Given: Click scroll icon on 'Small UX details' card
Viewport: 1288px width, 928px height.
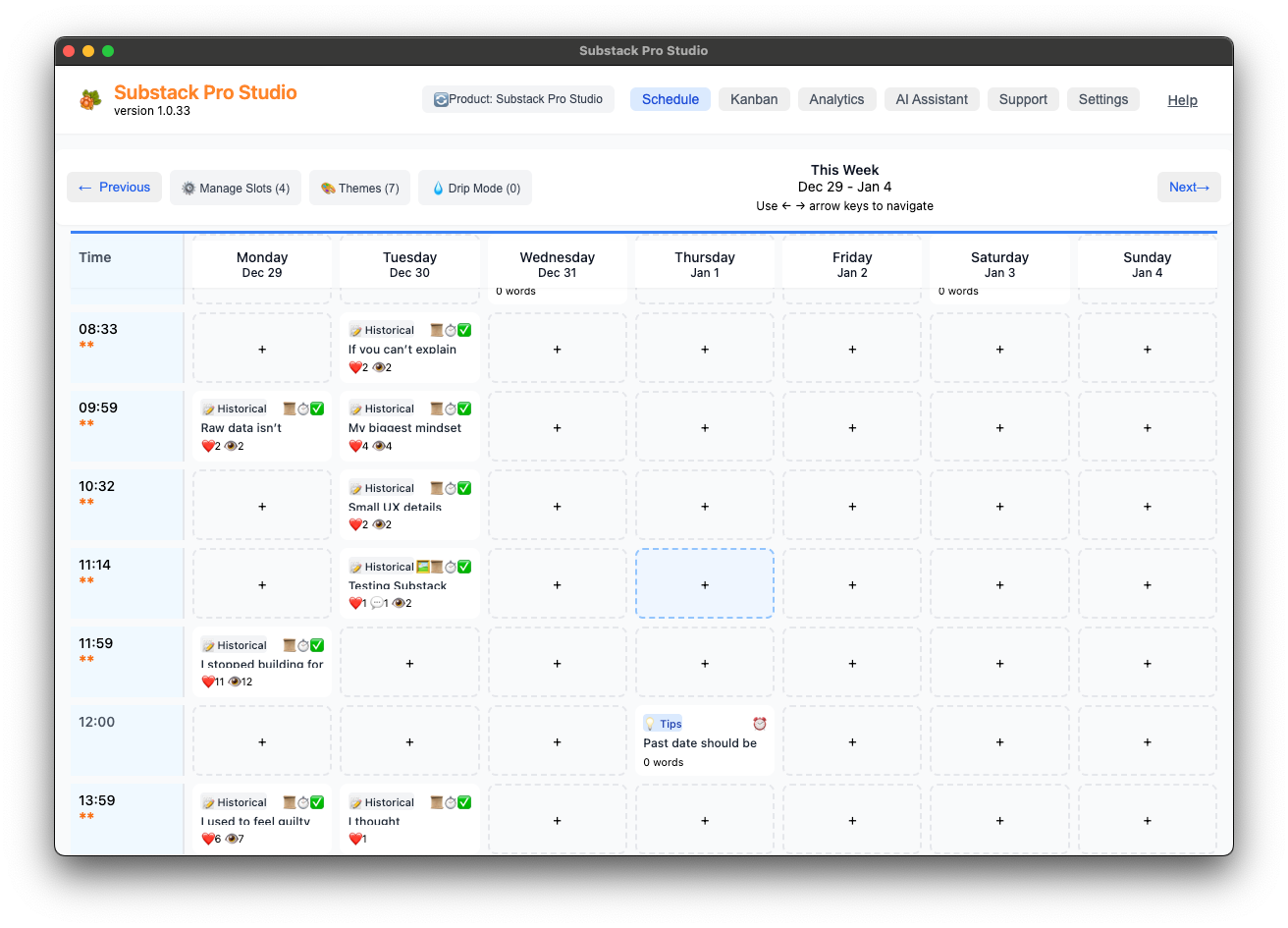Looking at the screenshot, I should [x=437, y=488].
